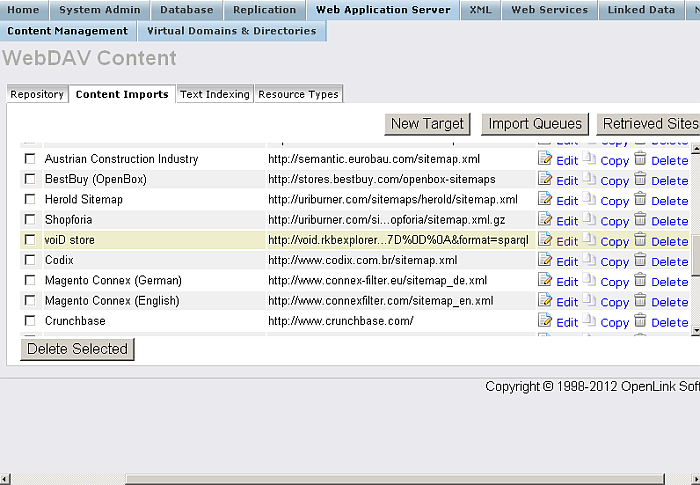This screenshot has width=700, height=485.
Task: Click Copy link for Magento Connex (German)
Action: (614, 282)
